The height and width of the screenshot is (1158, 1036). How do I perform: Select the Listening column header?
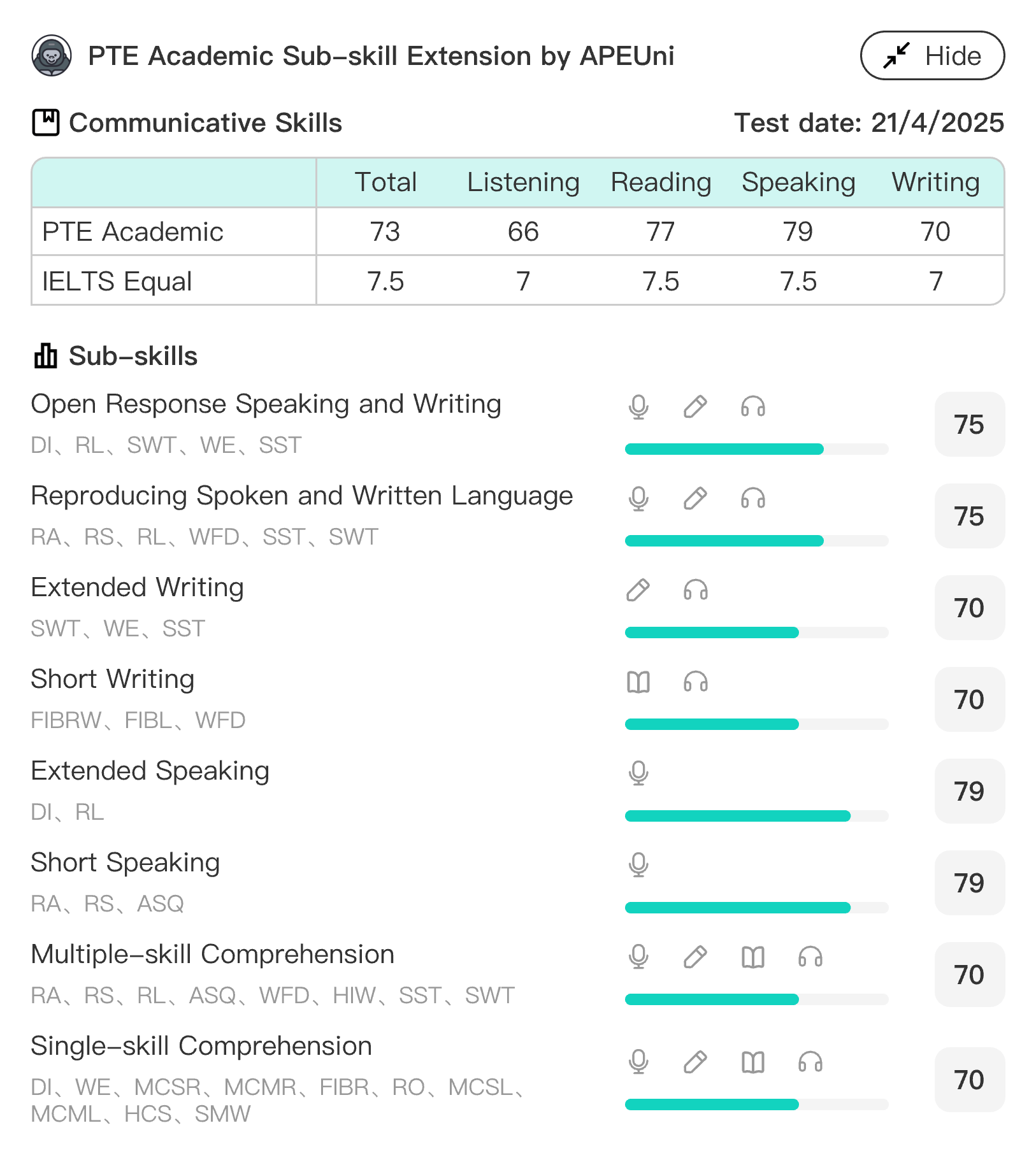(522, 183)
